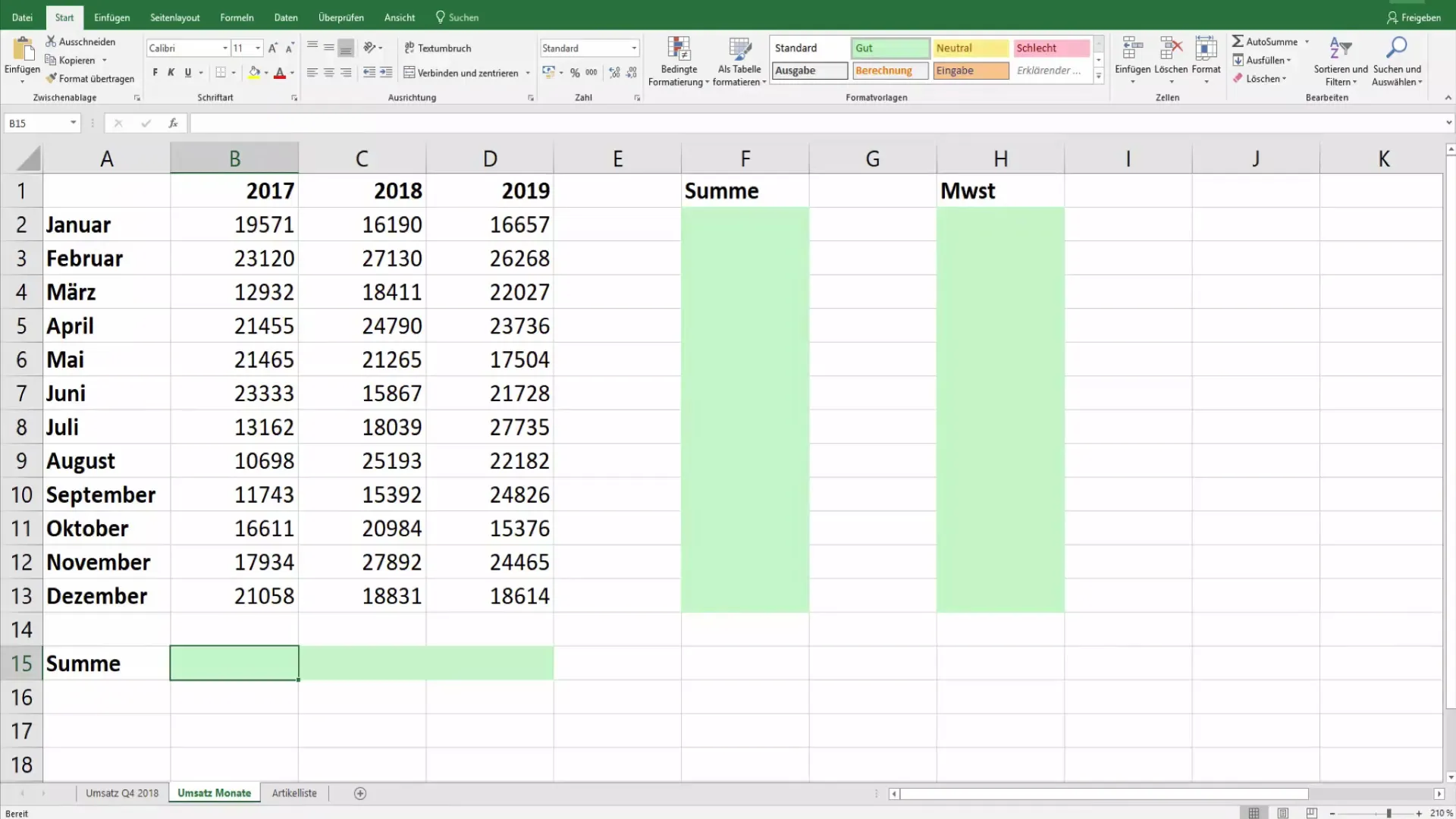
Task: Align text to bottom of cell
Action: tap(346, 47)
